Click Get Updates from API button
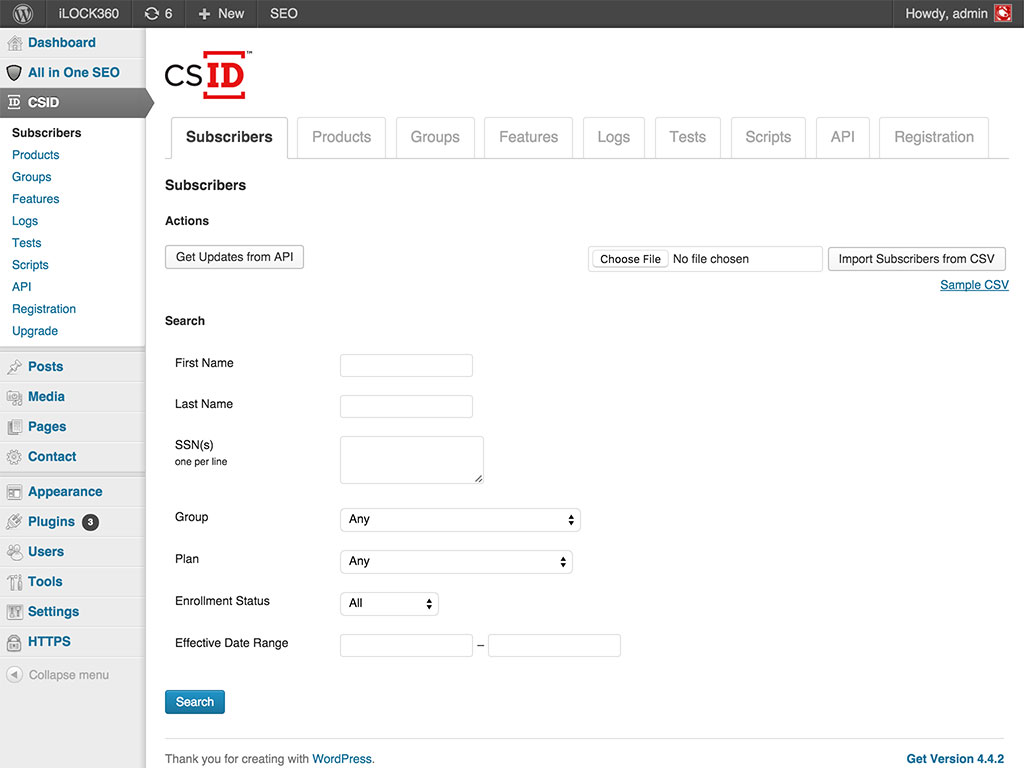1024x768 pixels. 234,257
